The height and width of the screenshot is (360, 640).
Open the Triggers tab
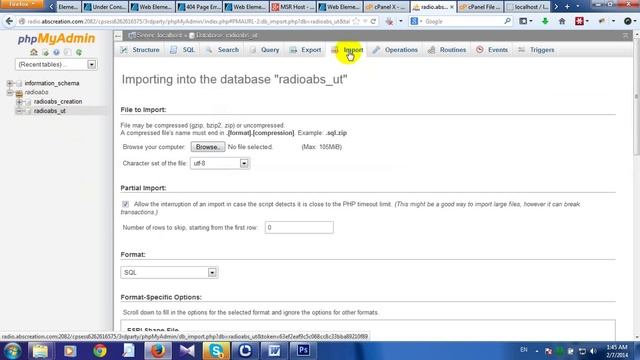pos(536,50)
